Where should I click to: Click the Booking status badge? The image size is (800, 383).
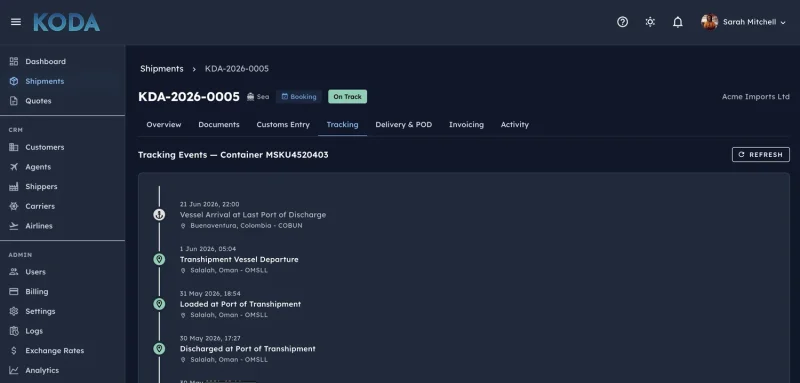point(299,96)
